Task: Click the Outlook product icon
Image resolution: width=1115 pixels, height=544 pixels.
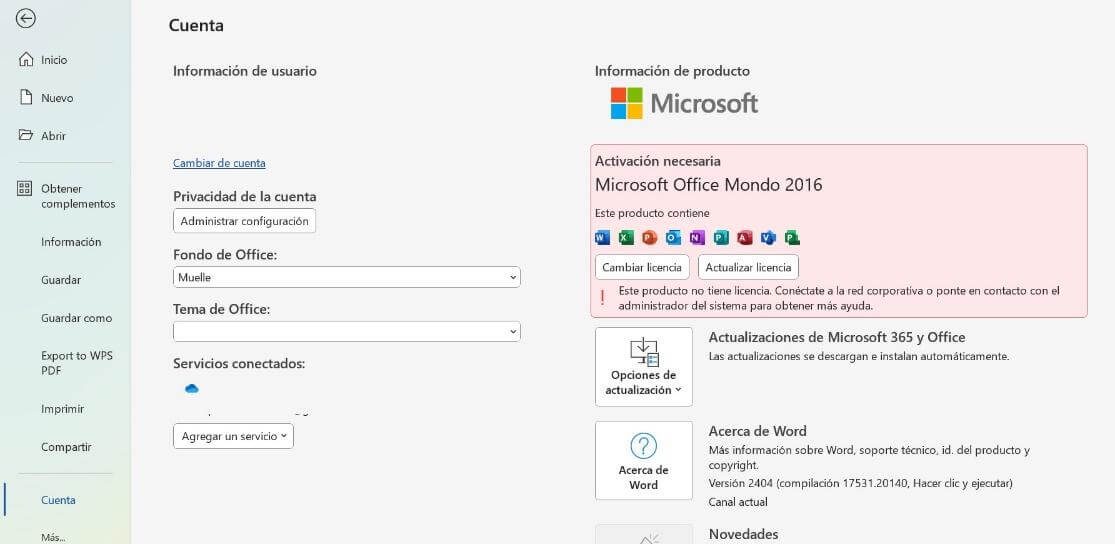Action: click(673, 238)
